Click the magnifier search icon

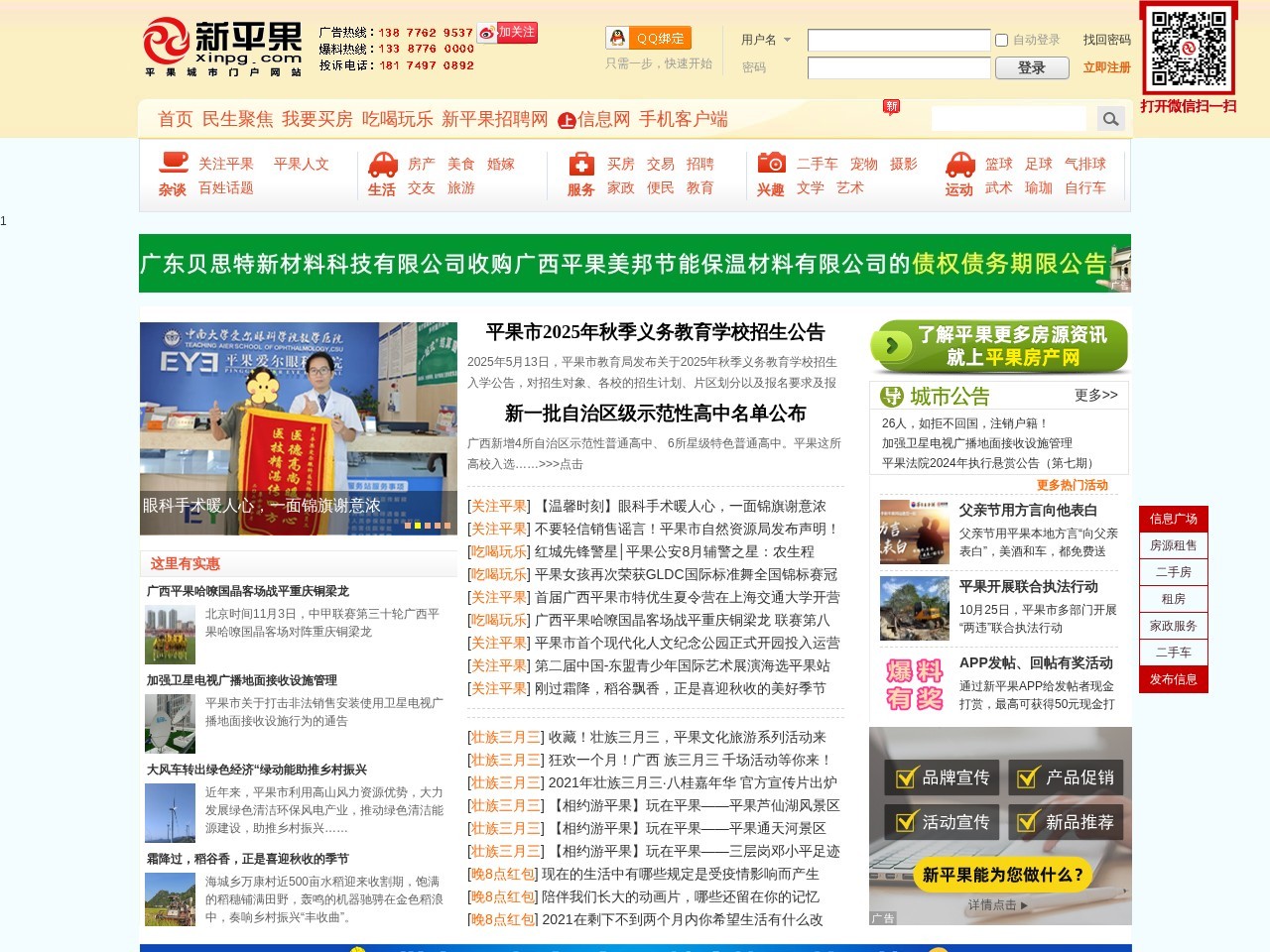pyautogui.click(x=1110, y=119)
